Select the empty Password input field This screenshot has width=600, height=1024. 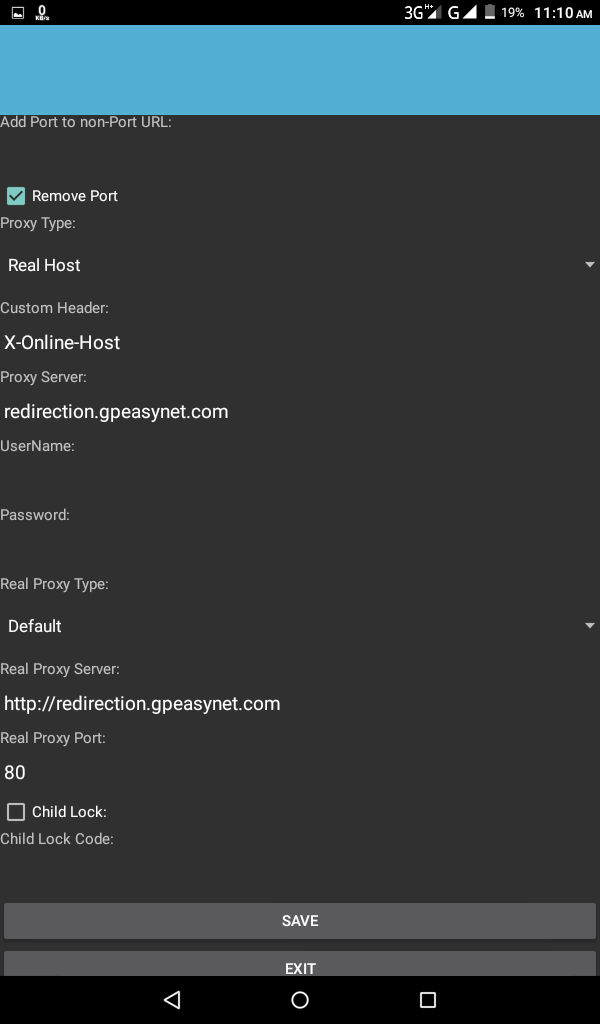[300, 549]
